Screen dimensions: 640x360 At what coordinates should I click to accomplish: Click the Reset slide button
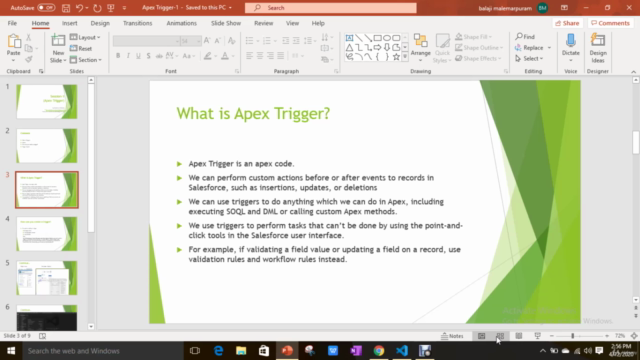[81, 48]
